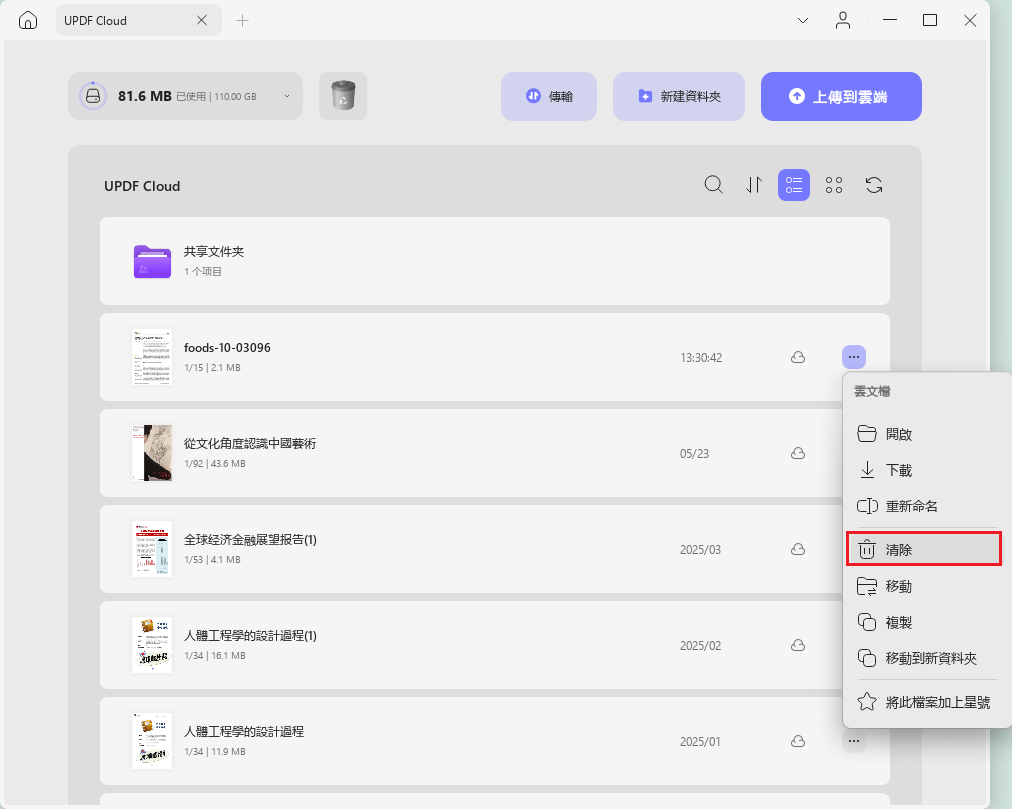
Task: Add a new tab with plus
Action: (x=242, y=21)
